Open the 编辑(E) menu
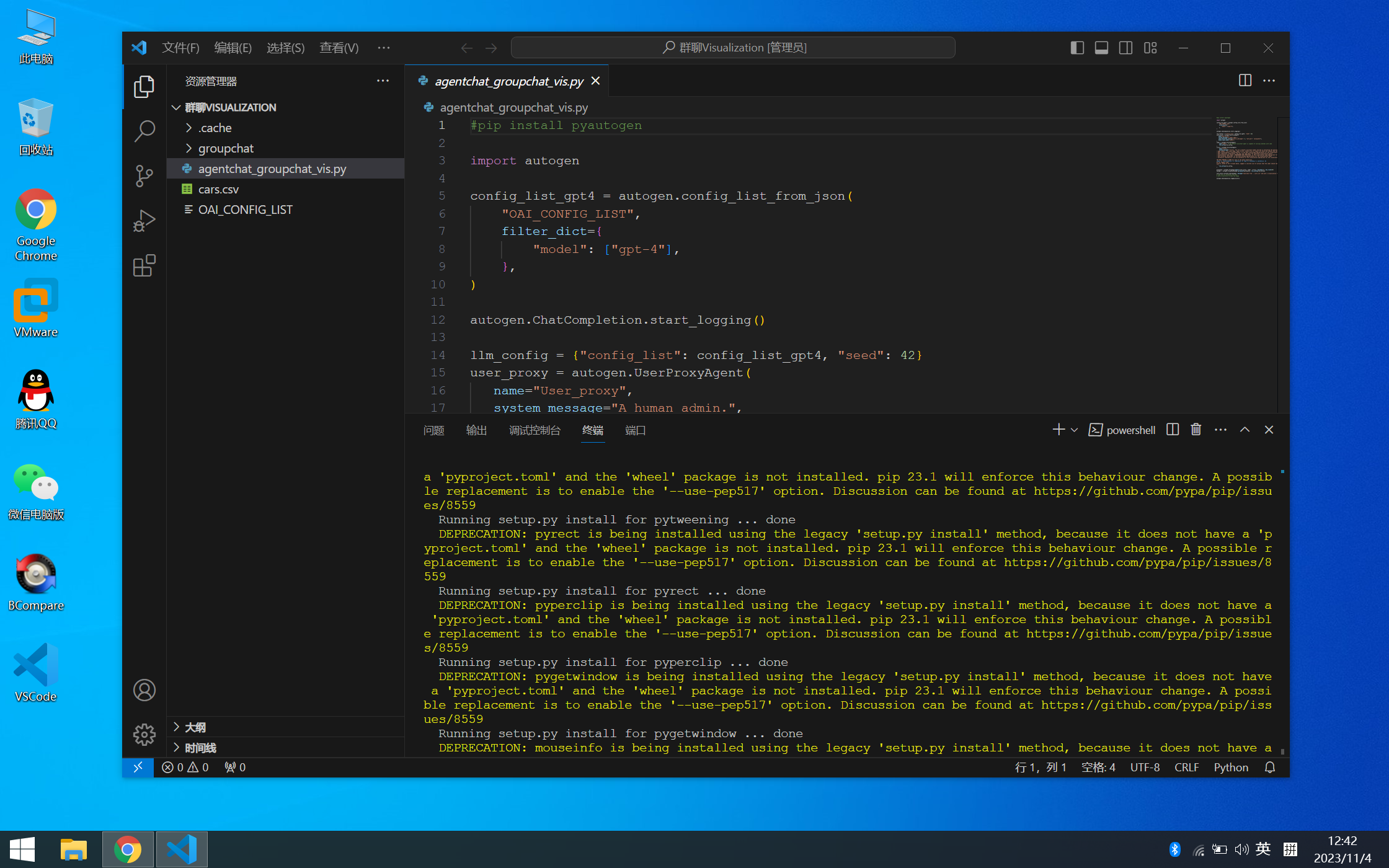The image size is (1389, 868). click(x=233, y=48)
